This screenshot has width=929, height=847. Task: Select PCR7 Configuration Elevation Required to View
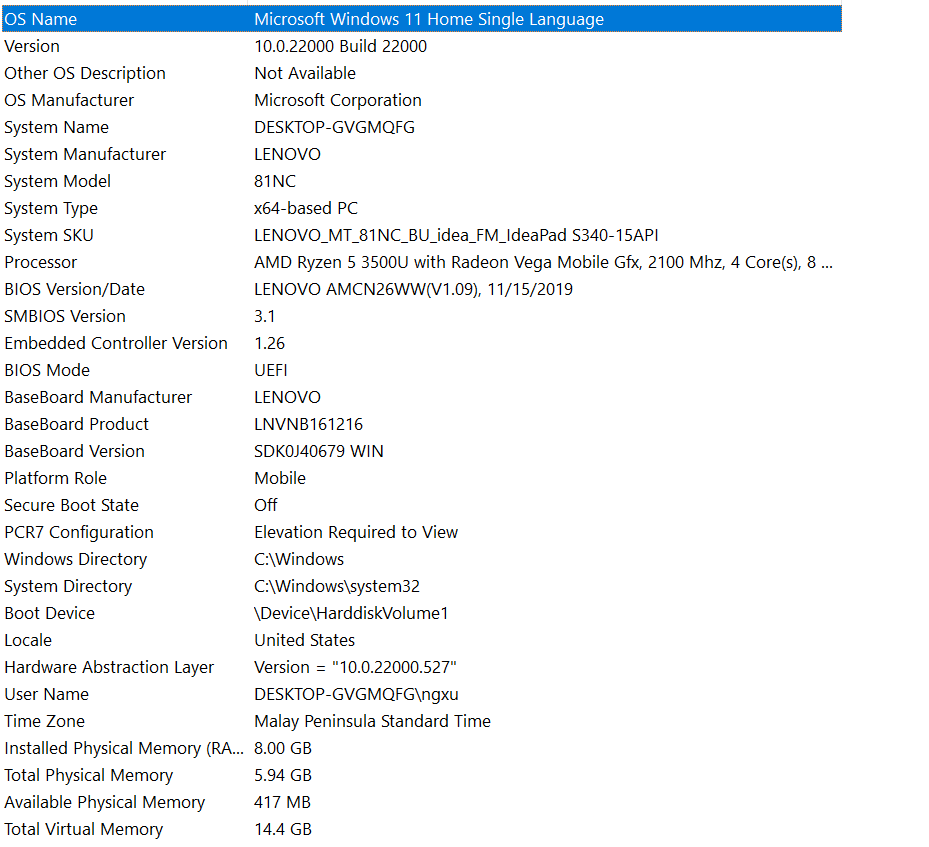pyautogui.click(x=356, y=532)
